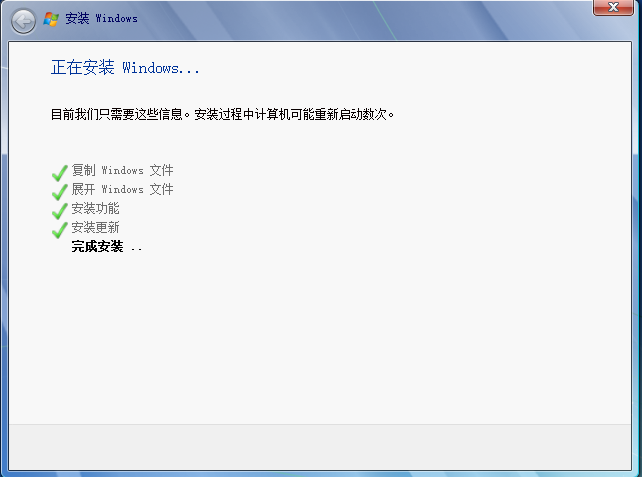Click the checkmark beside 展开 Windows 文件
This screenshot has width=642, height=477.
(59, 192)
